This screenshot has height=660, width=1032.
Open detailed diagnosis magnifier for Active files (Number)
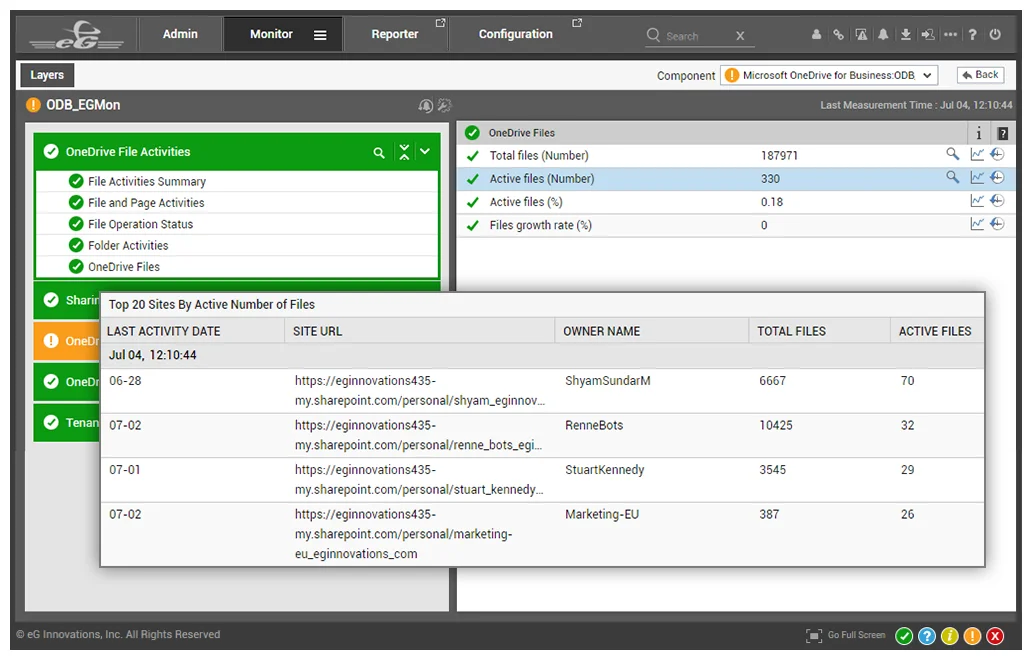[952, 177]
